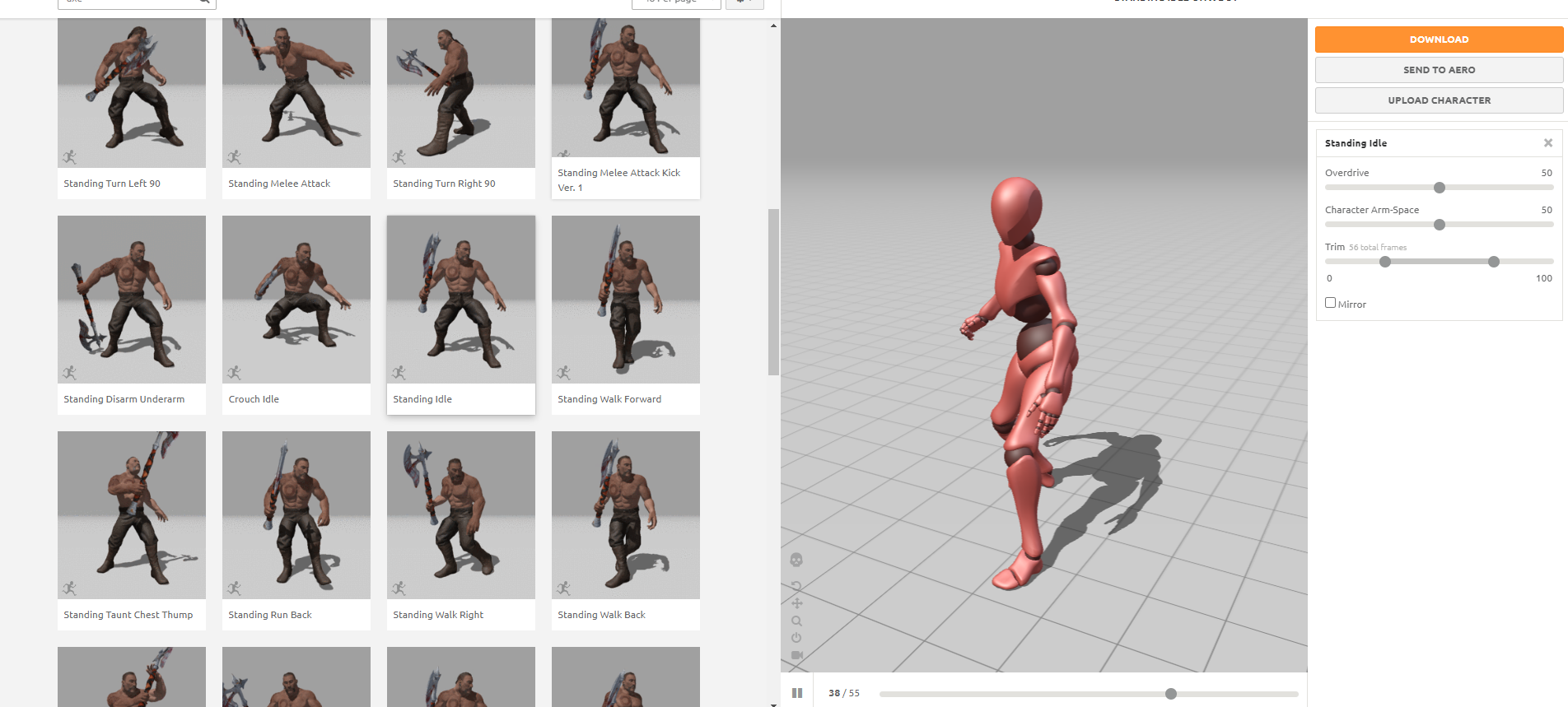Select the Standing Melee Attack thumbnail

click(296, 92)
